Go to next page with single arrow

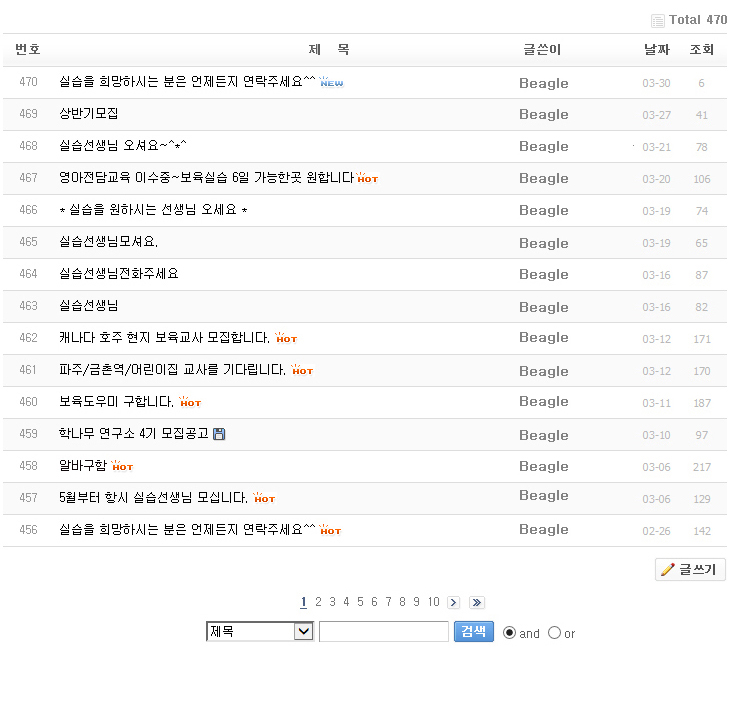pyautogui.click(x=453, y=602)
